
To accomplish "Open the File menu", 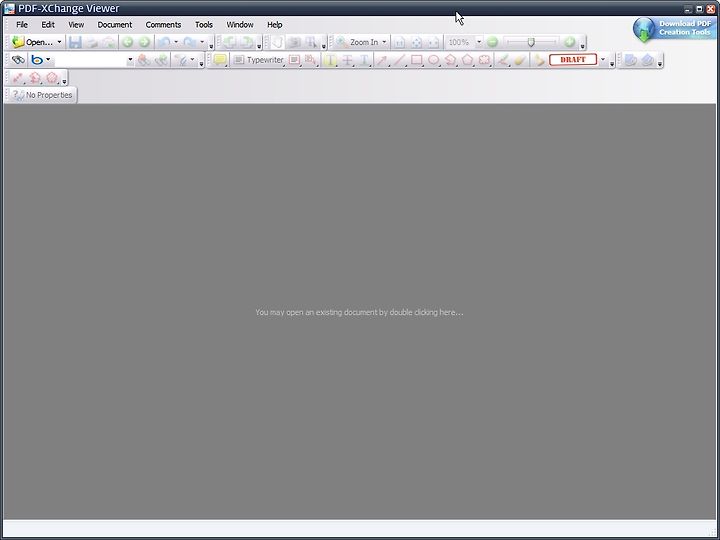I will [x=22, y=25].
